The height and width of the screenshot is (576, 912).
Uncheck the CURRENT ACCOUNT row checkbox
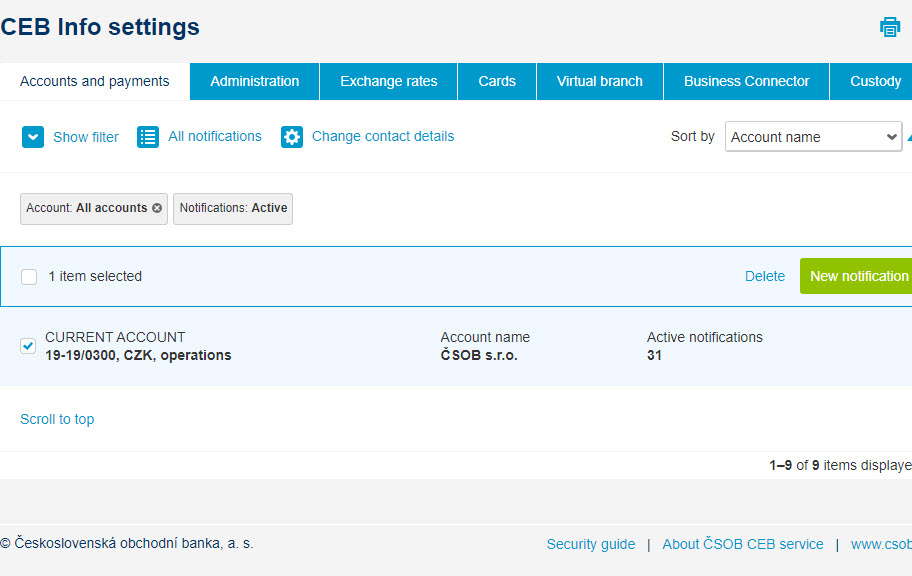click(28, 346)
